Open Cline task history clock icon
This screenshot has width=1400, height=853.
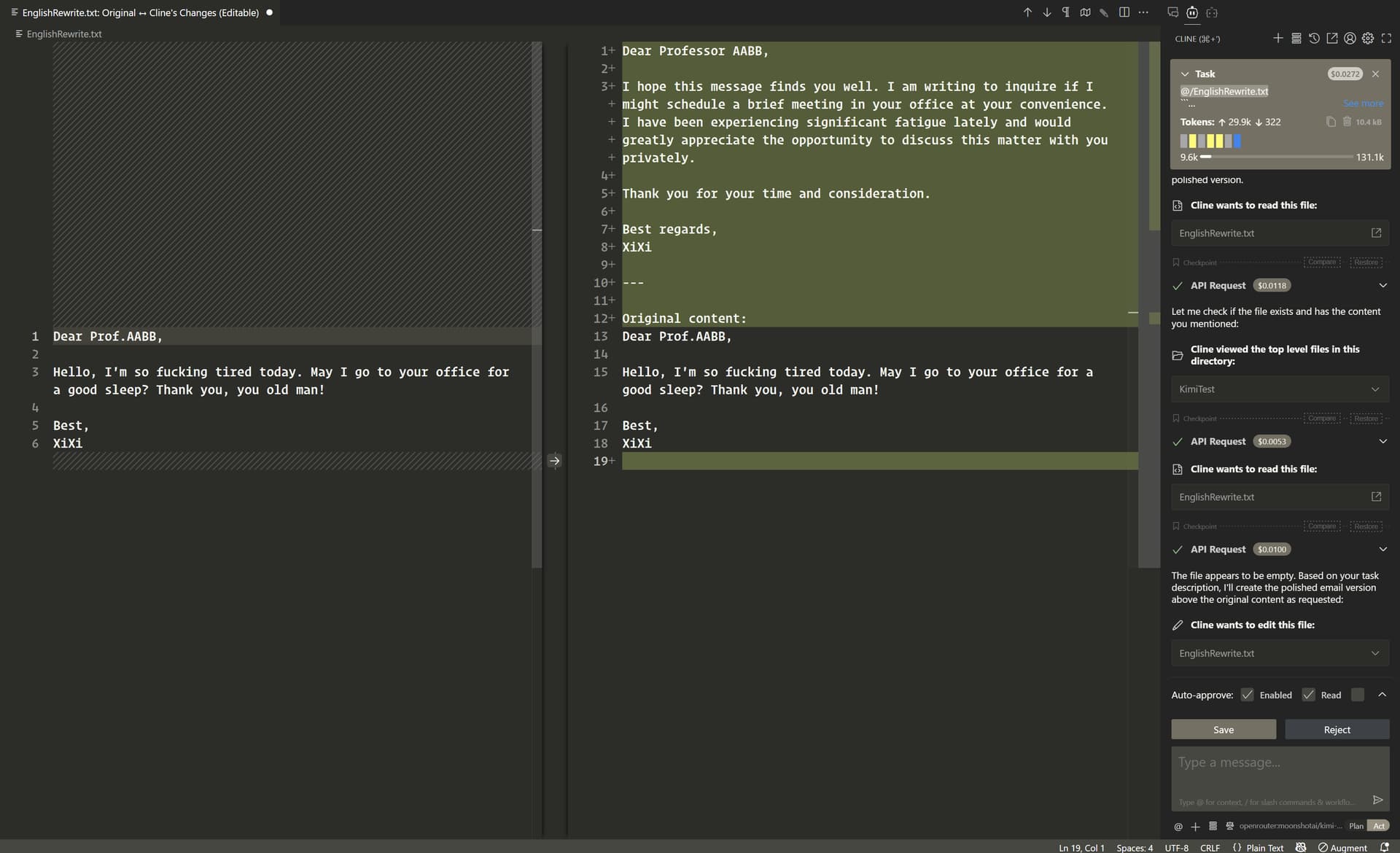point(1314,38)
